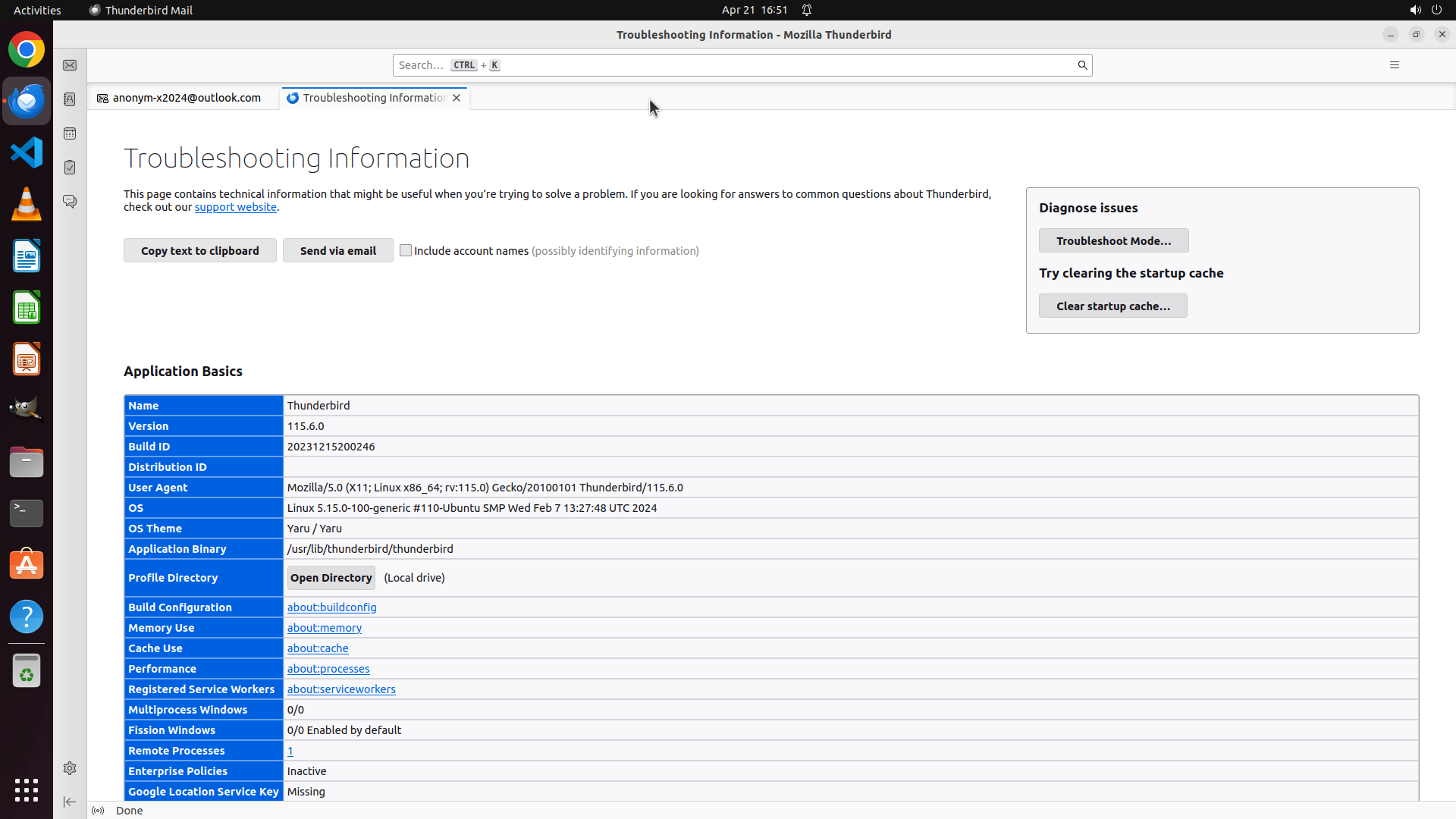1456x819 pixels.
Task: Launch Visual Studio Code from dock
Action: (27, 152)
